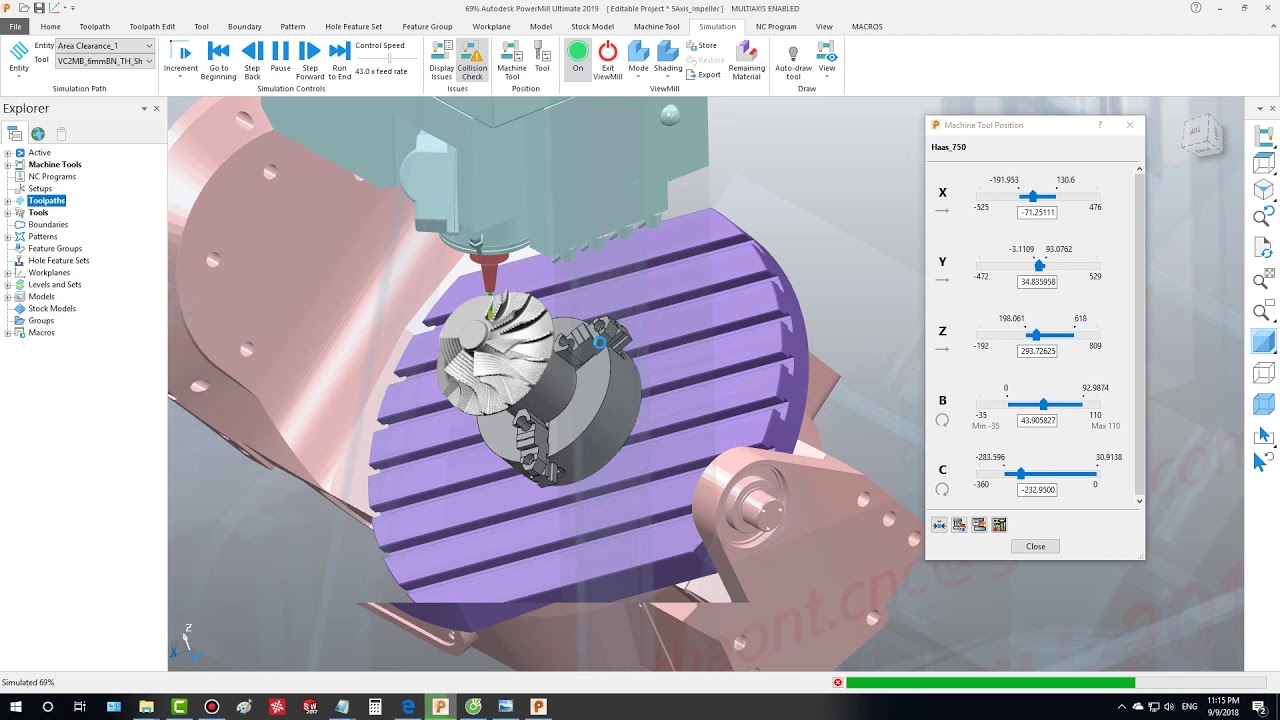Viewport: 1280px width, 720px height.
Task: Click the C axis value field -232.9500
Action: coord(1037,490)
